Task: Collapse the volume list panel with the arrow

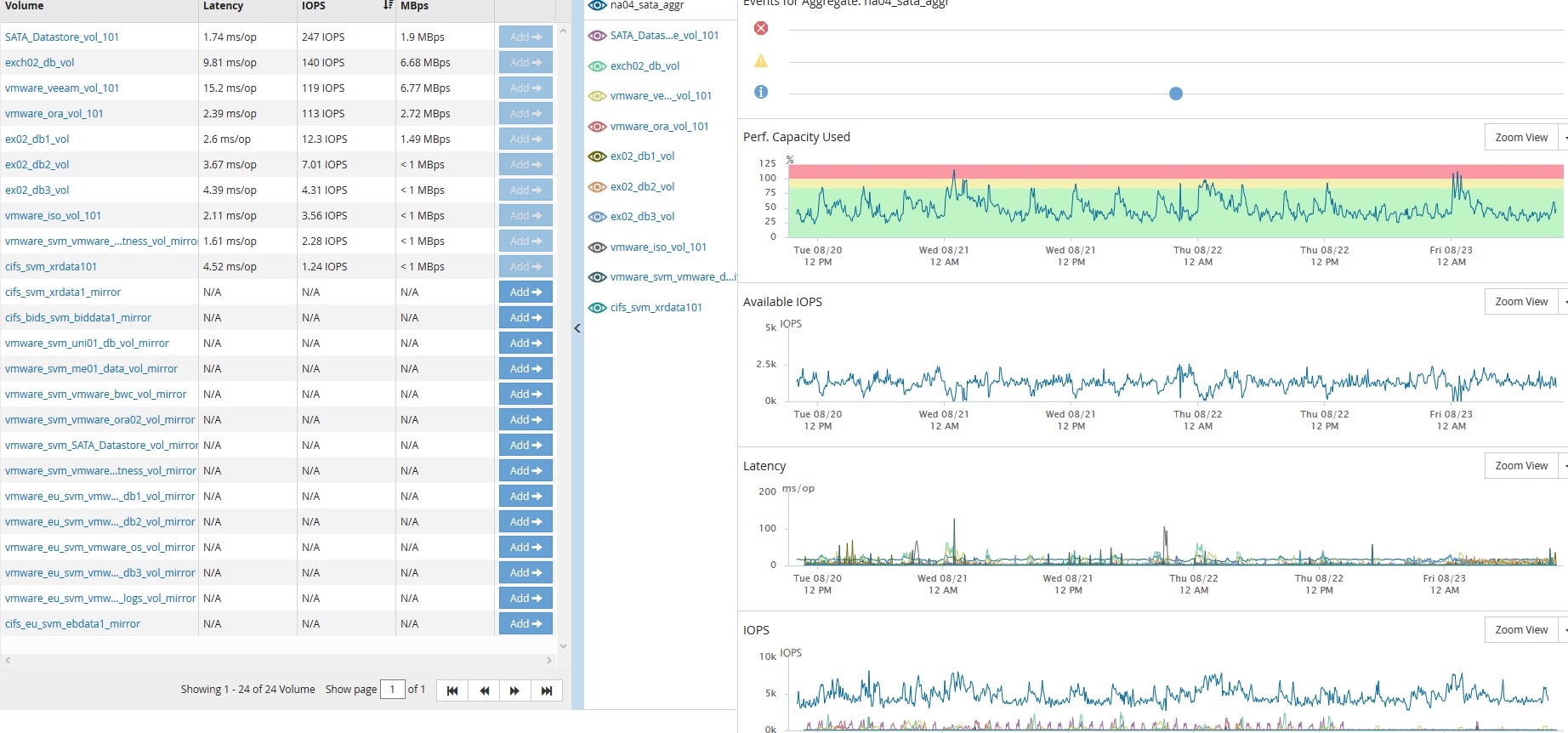Action: [577, 328]
